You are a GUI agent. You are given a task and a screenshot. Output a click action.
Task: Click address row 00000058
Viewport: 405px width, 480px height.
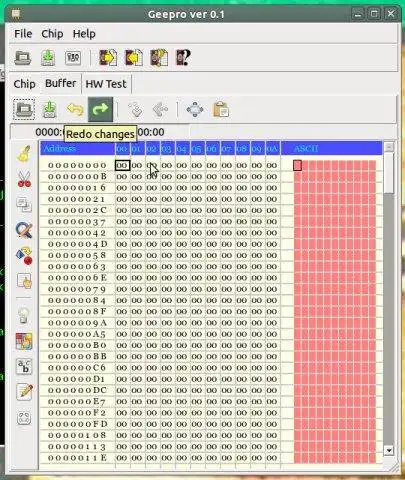tap(77, 255)
